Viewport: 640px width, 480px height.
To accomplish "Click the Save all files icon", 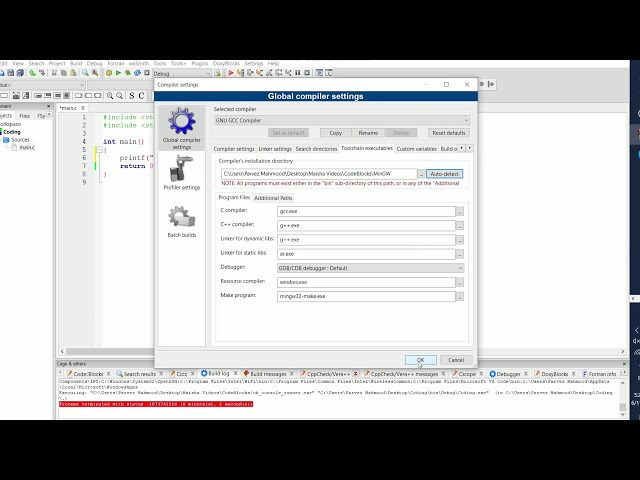I will [x=20, y=73].
